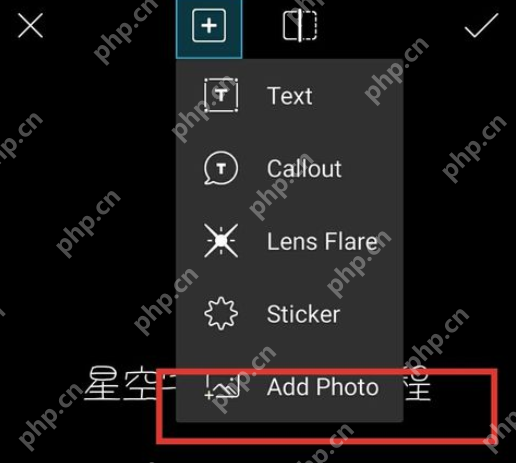Viewport: 516px width, 463px height.
Task: Choose the Callout menu label
Action: click(x=304, y=168)
